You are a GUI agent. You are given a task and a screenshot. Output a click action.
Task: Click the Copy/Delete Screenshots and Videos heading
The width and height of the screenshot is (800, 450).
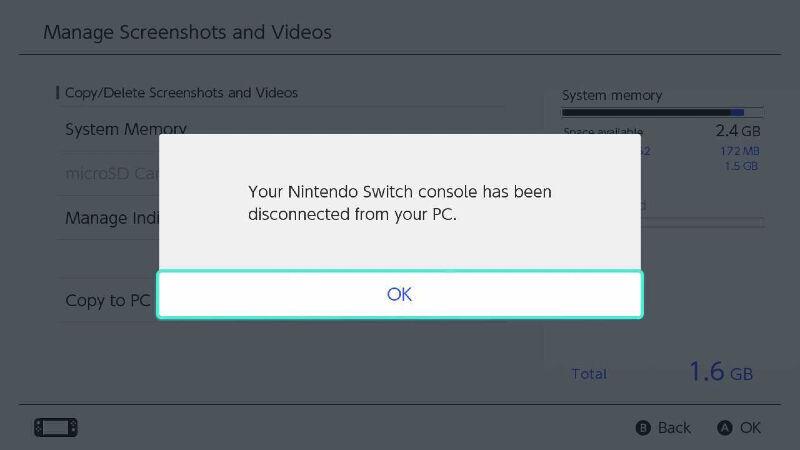(x=181, y=93)
